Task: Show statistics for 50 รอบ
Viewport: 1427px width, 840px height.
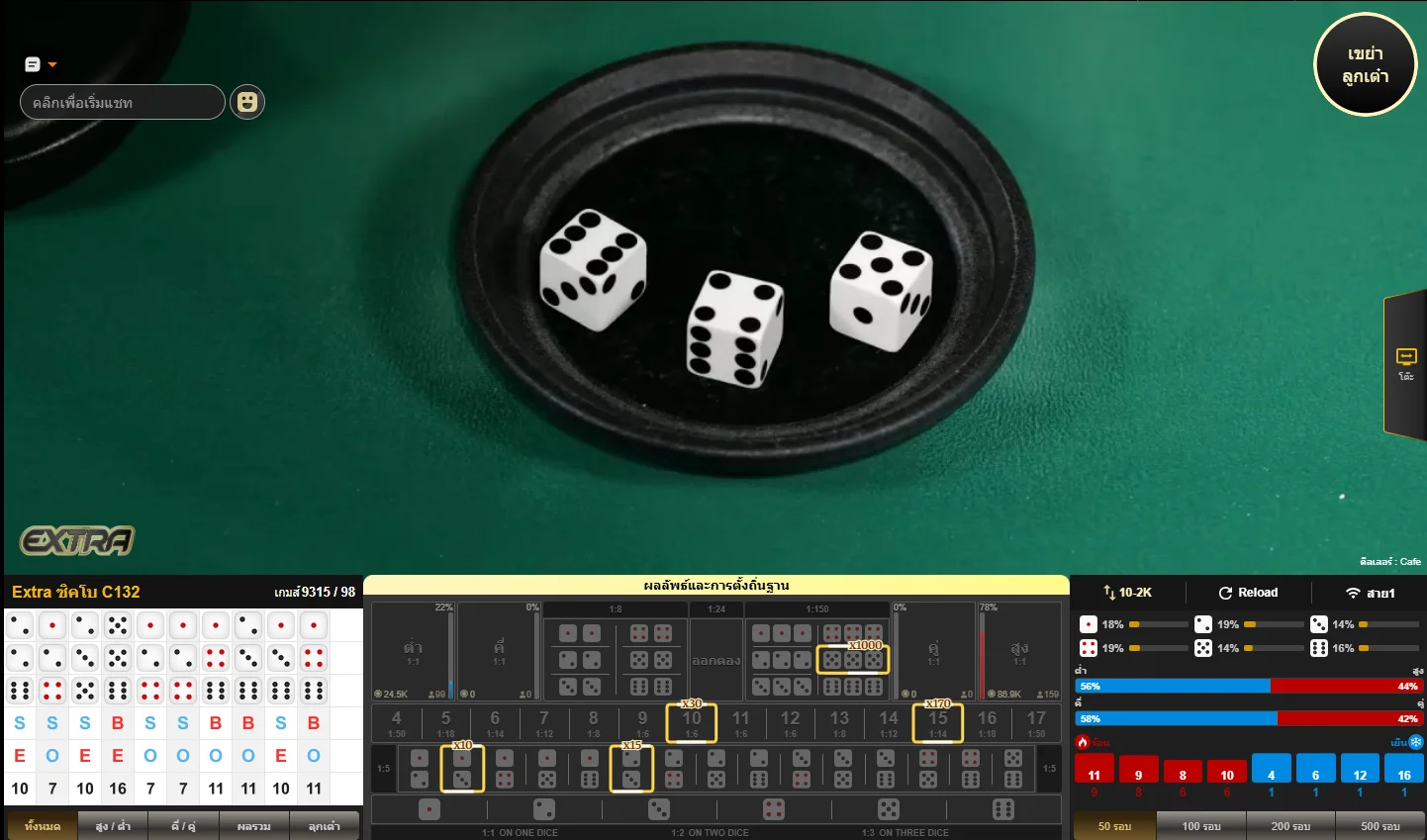Action: (x=1115, y=826)
